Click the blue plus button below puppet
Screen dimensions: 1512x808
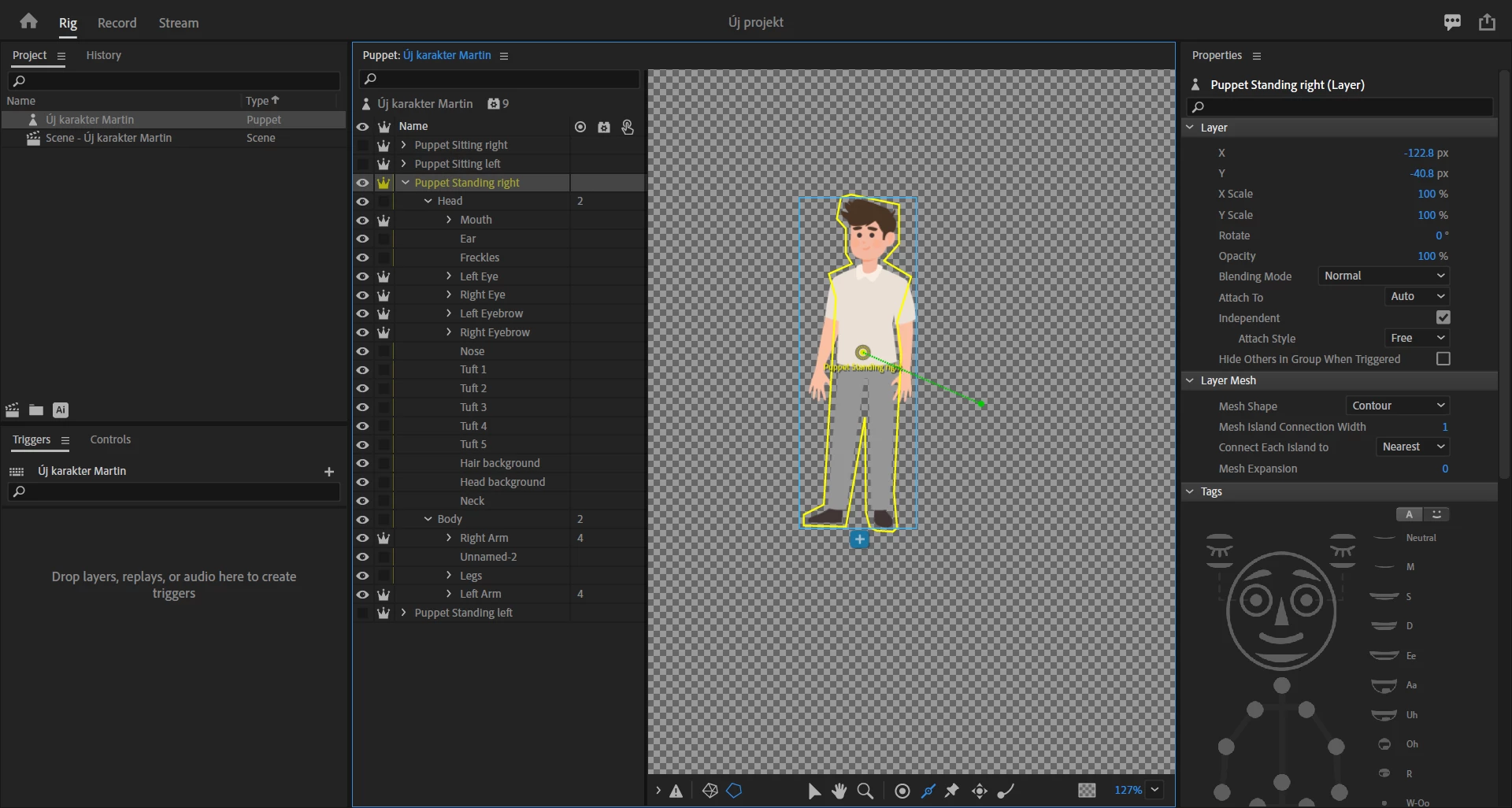pyautogui.click(x=859, y=539)
